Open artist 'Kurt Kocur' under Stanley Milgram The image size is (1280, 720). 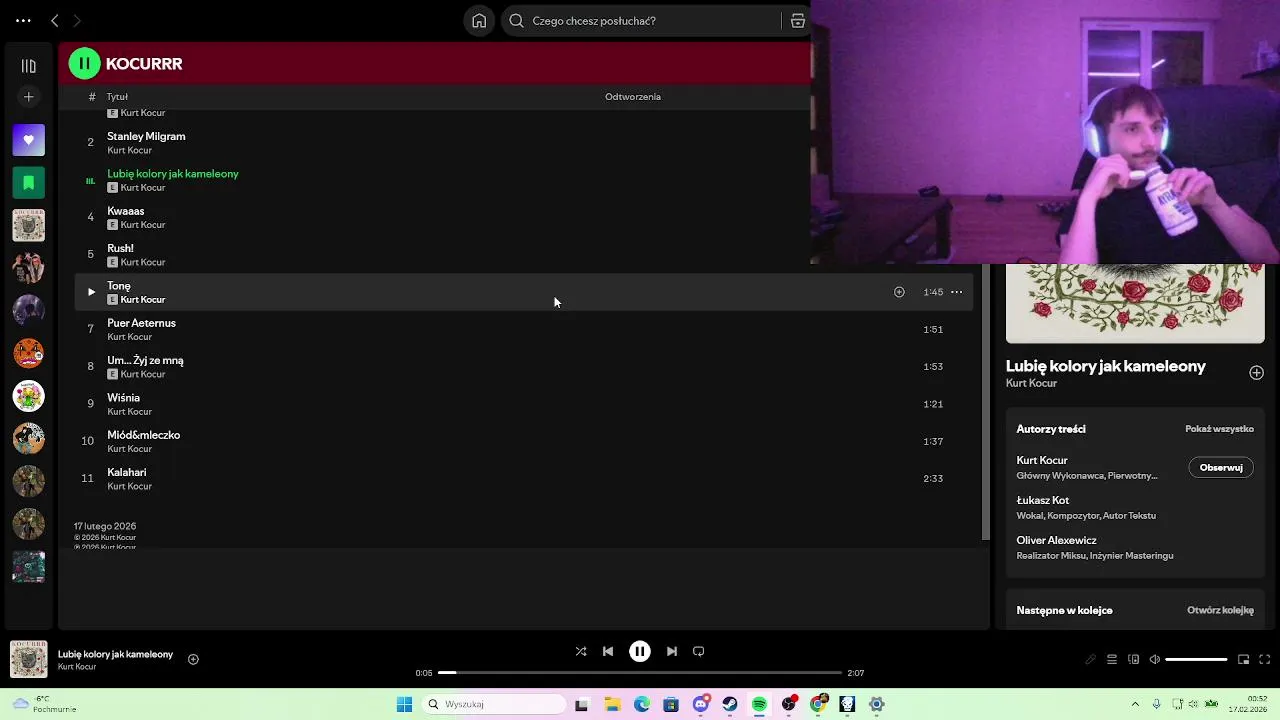[129, 150]
